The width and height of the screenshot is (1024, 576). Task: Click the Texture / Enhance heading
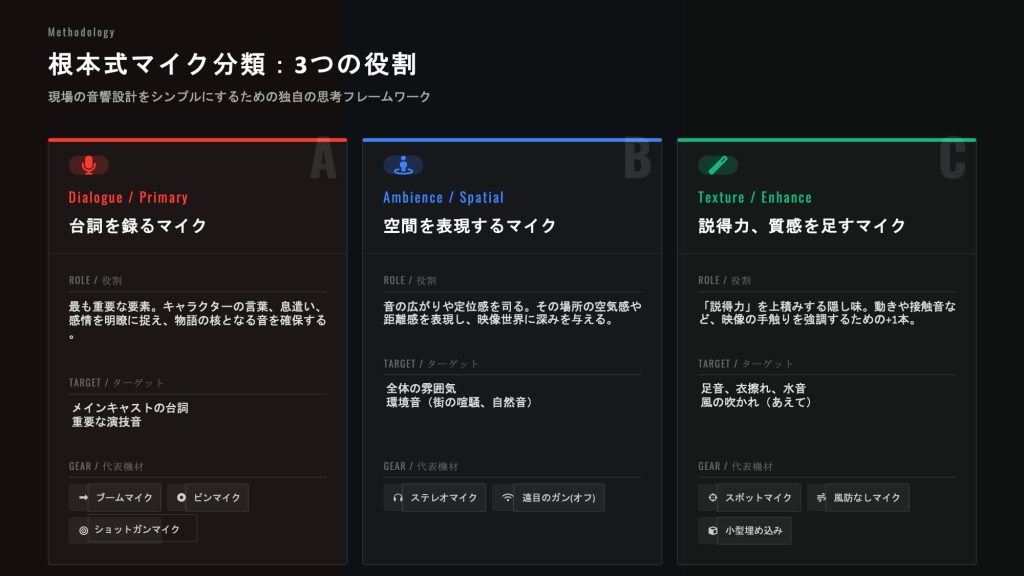754,197
